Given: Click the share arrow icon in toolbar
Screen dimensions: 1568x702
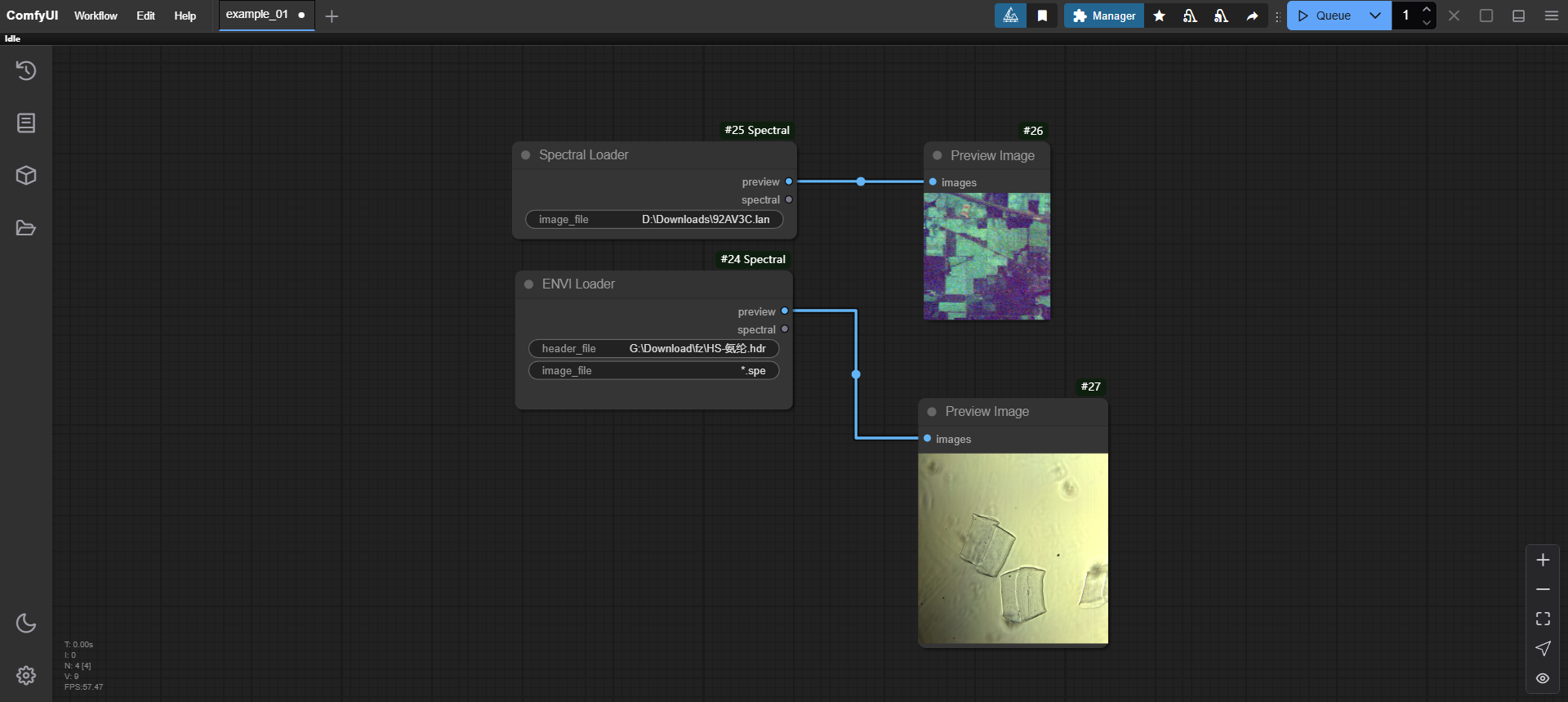Looking at the screenshot, I should tap(1252, 16).
